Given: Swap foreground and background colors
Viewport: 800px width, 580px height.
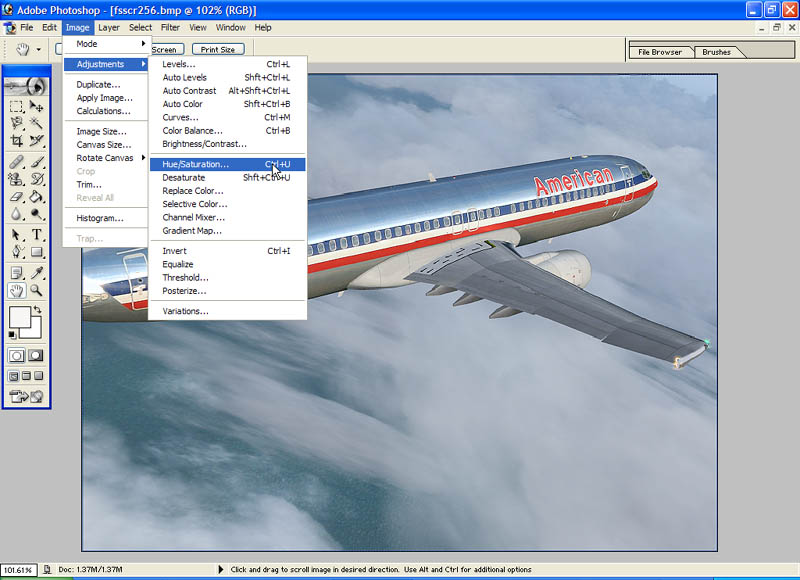Looking at the screenshot, I should pyautogui.click(x=37, y=309).
